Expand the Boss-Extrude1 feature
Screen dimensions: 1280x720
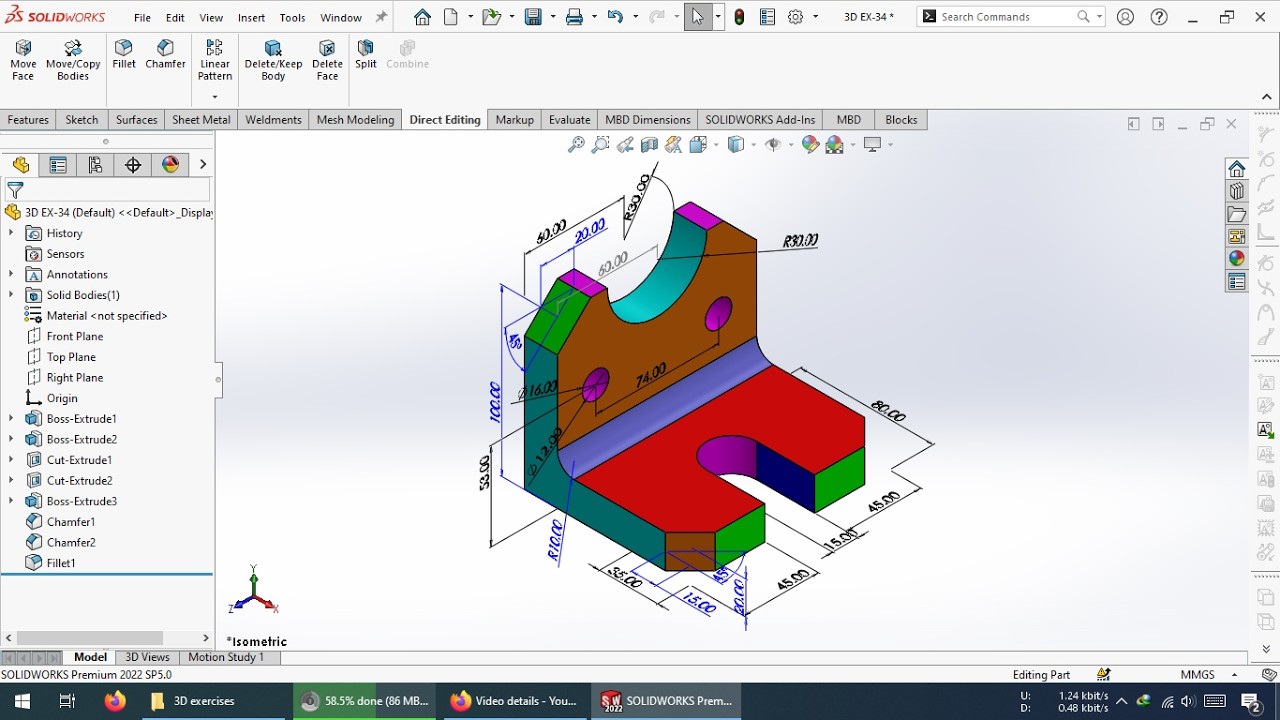coord(11,419)
